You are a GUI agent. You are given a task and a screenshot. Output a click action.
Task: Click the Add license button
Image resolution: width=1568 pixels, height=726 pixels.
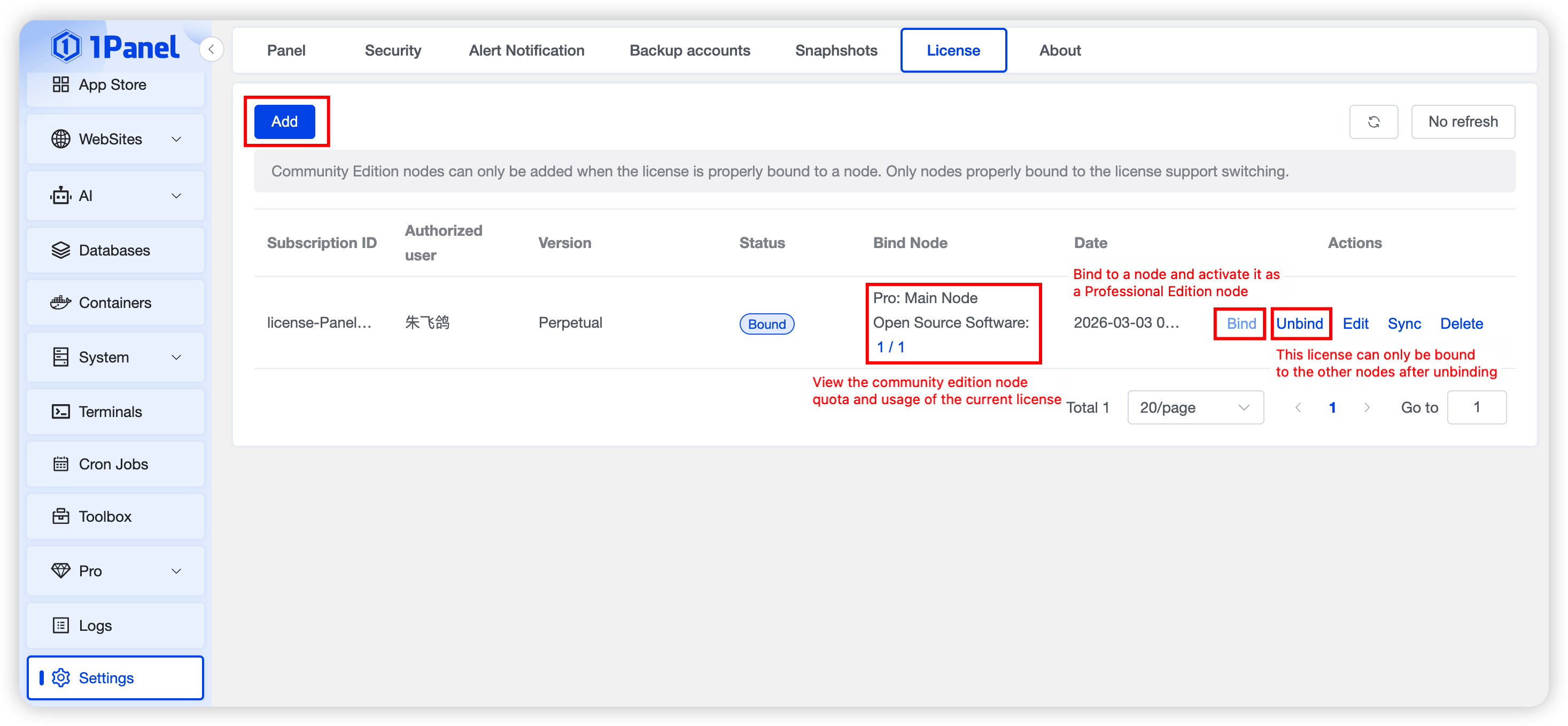284,122
